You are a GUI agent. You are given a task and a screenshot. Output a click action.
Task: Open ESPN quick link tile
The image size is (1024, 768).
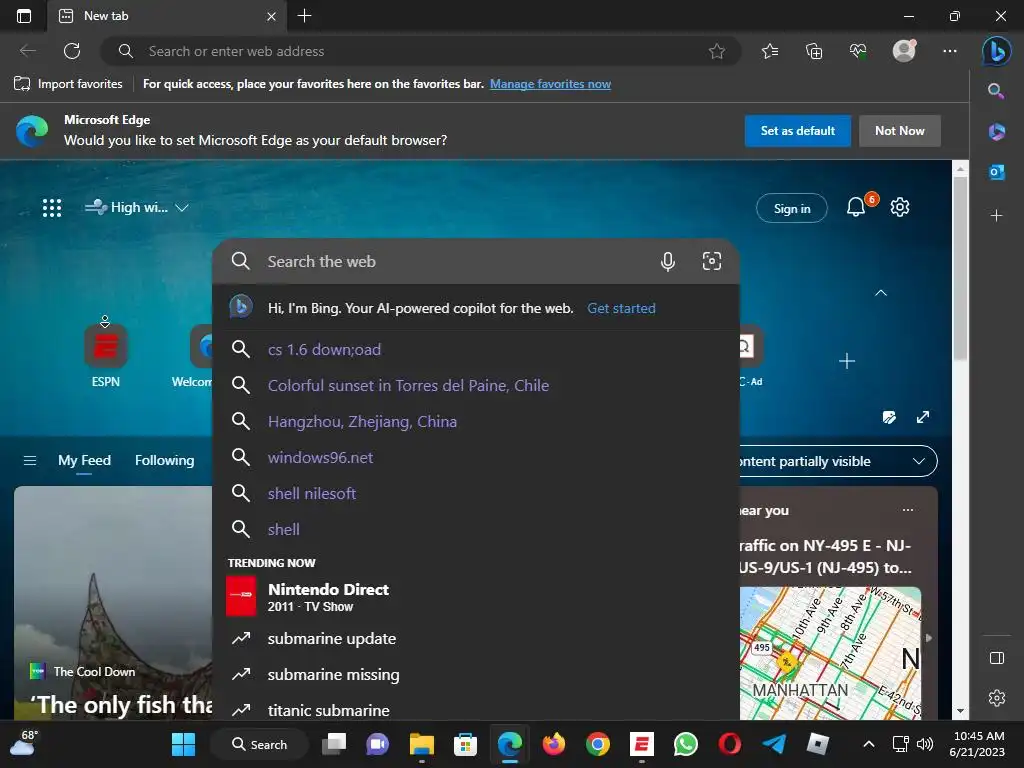point(106,356)
